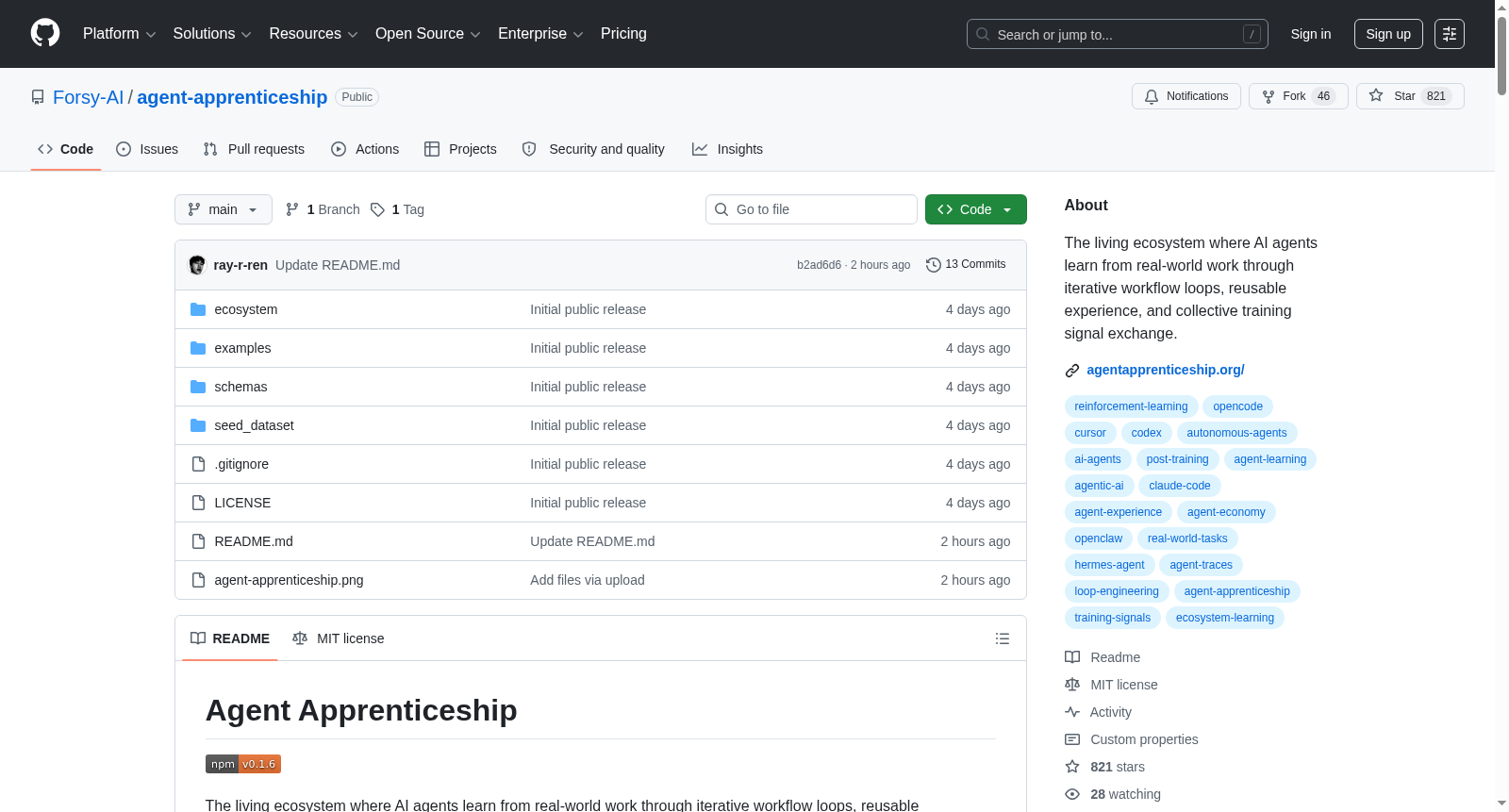
Task: Open the Issues tab
Action: pos(147,149)
